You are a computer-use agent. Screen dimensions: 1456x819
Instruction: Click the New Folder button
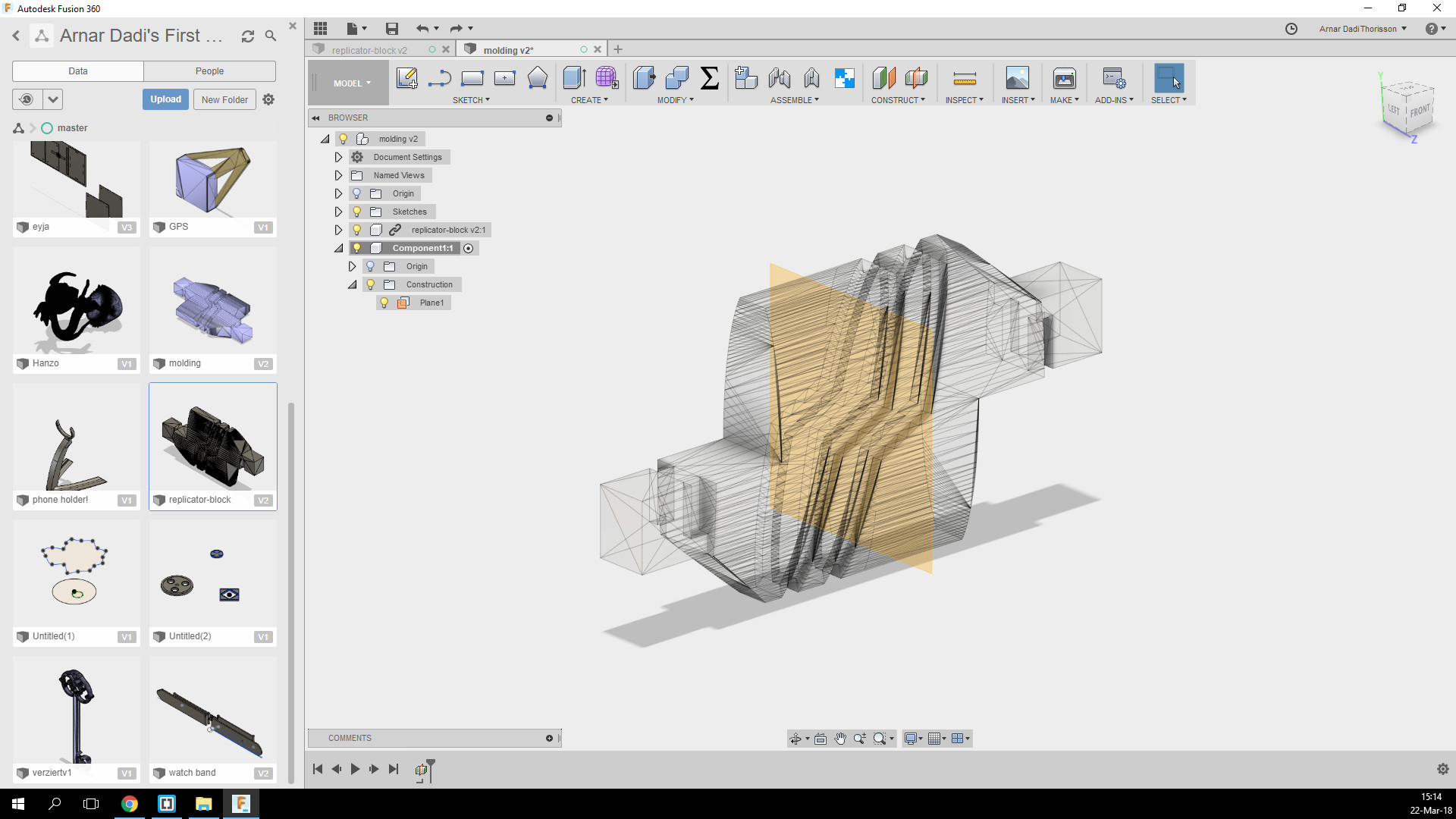224,99
